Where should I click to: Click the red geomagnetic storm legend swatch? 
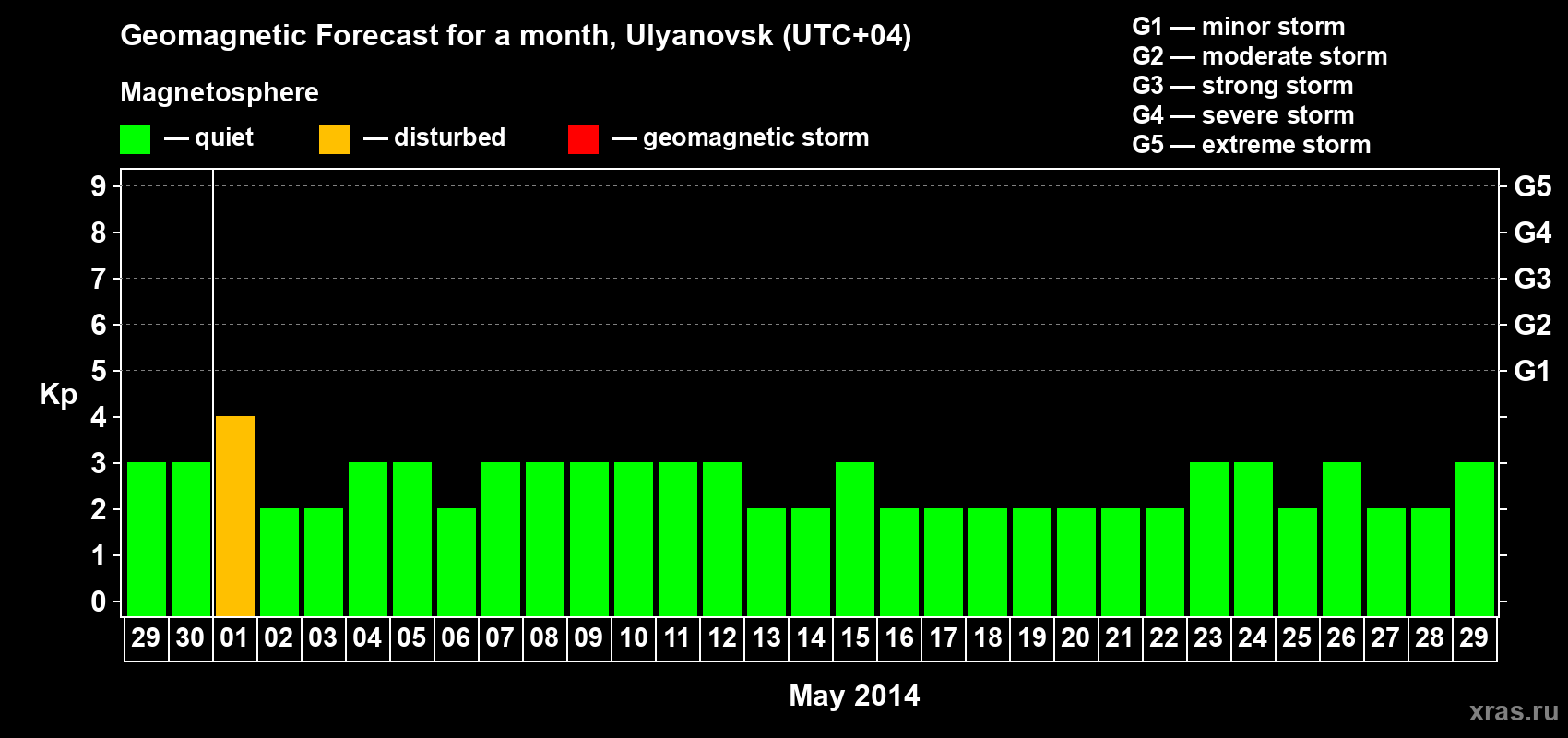click(583, 139)
